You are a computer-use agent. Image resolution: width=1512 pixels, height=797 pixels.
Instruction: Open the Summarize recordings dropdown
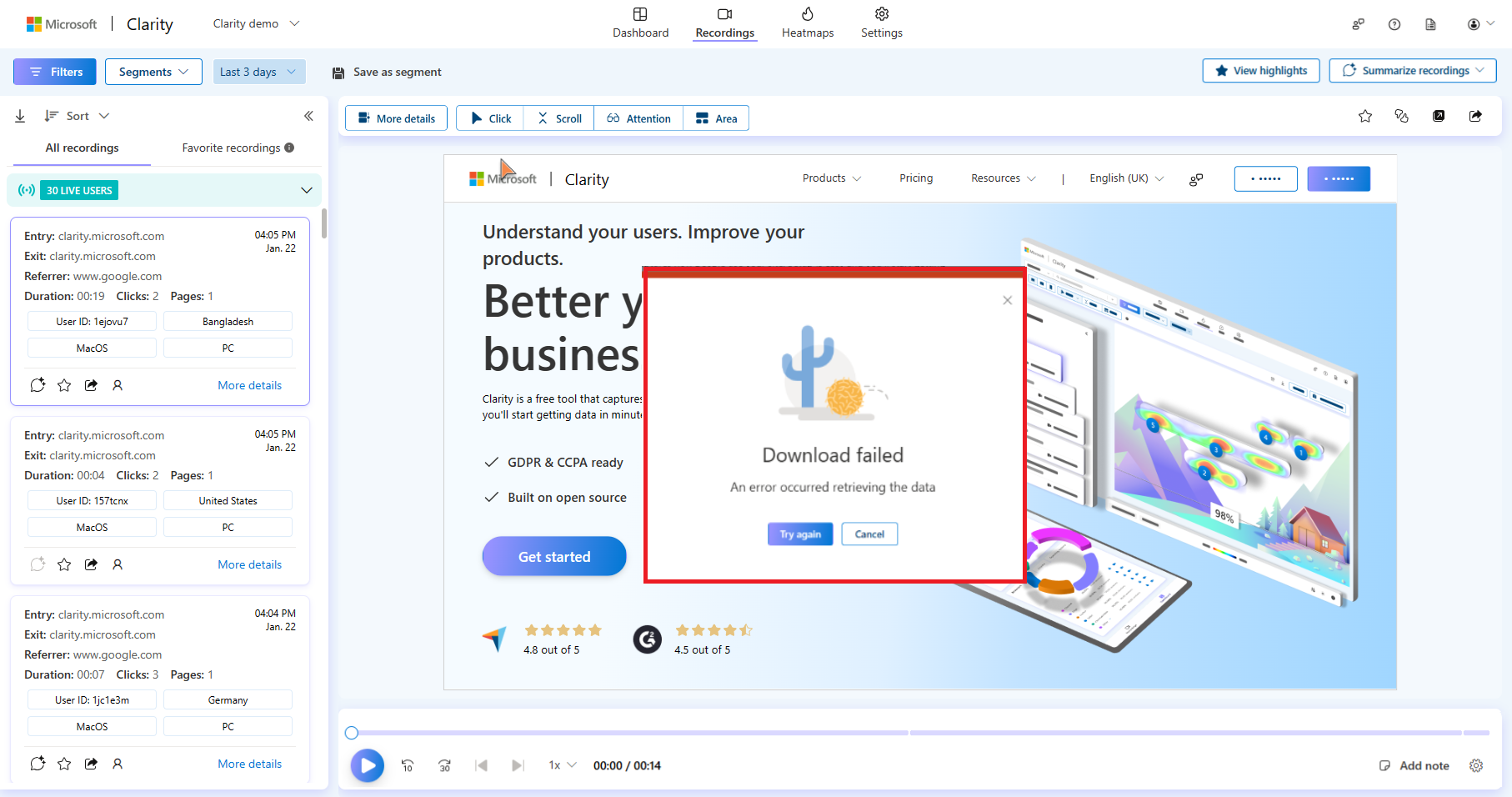coord(1413,71)
